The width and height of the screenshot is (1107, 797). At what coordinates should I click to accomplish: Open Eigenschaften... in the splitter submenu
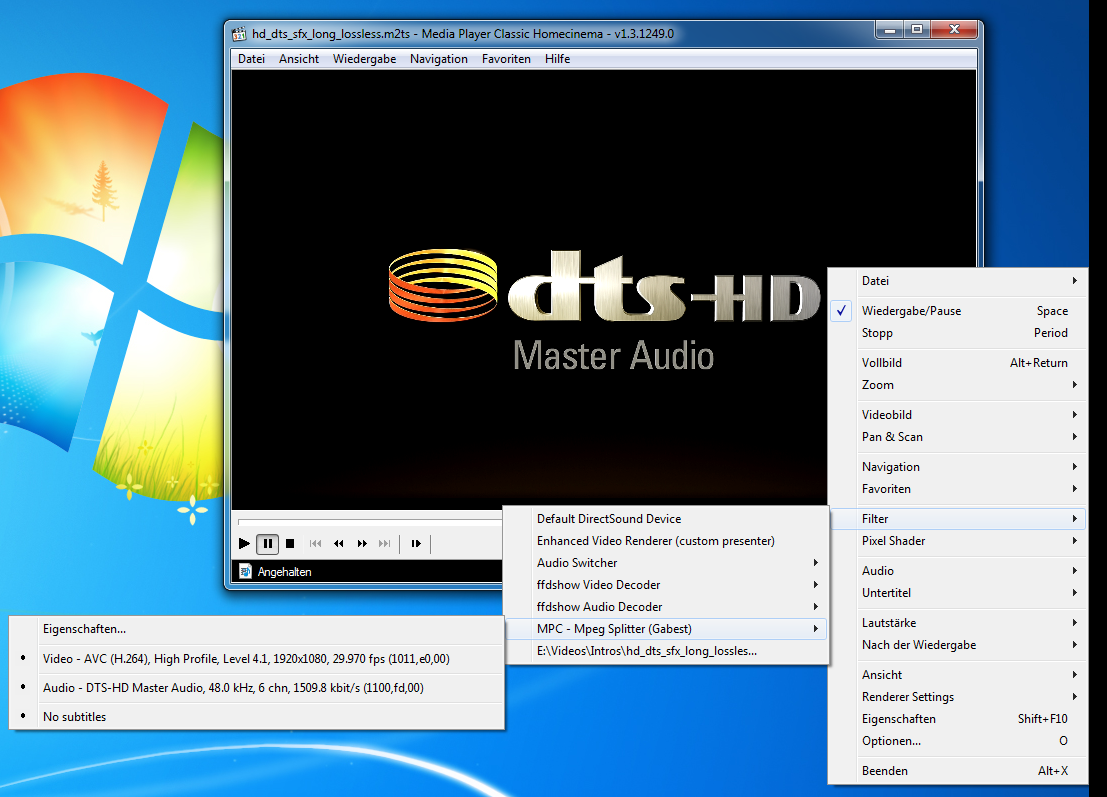257,629
